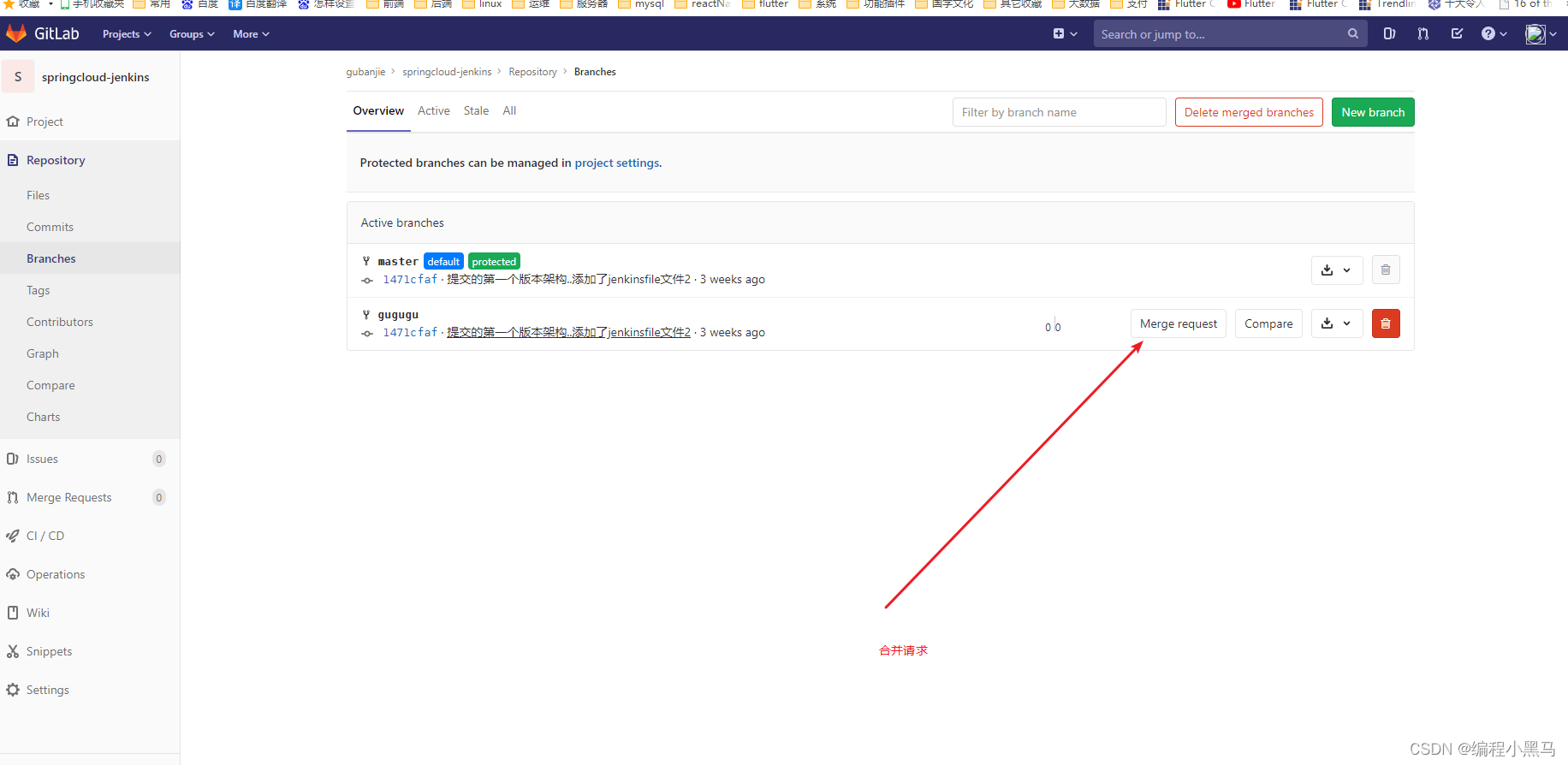Open the gugugu commit message link
This screenshot has width=1568, height=765.
point(568,333)
